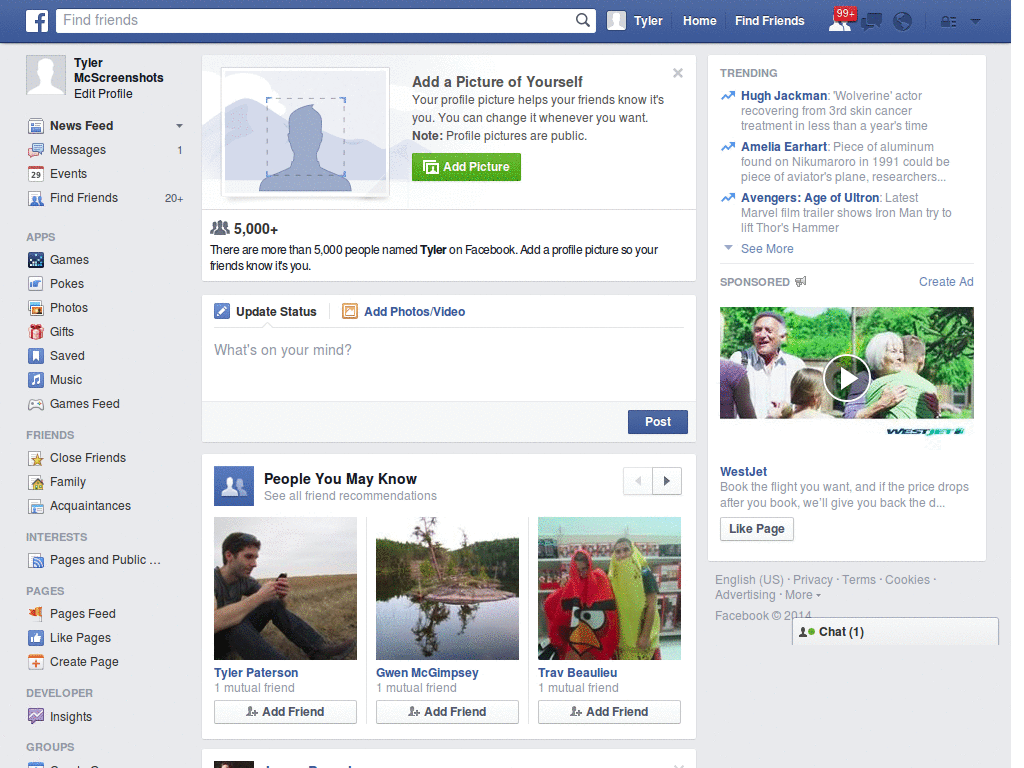Open Tyler profile in top bar
The height and width of the screenshot is (768, 1024).
point(635,21)
